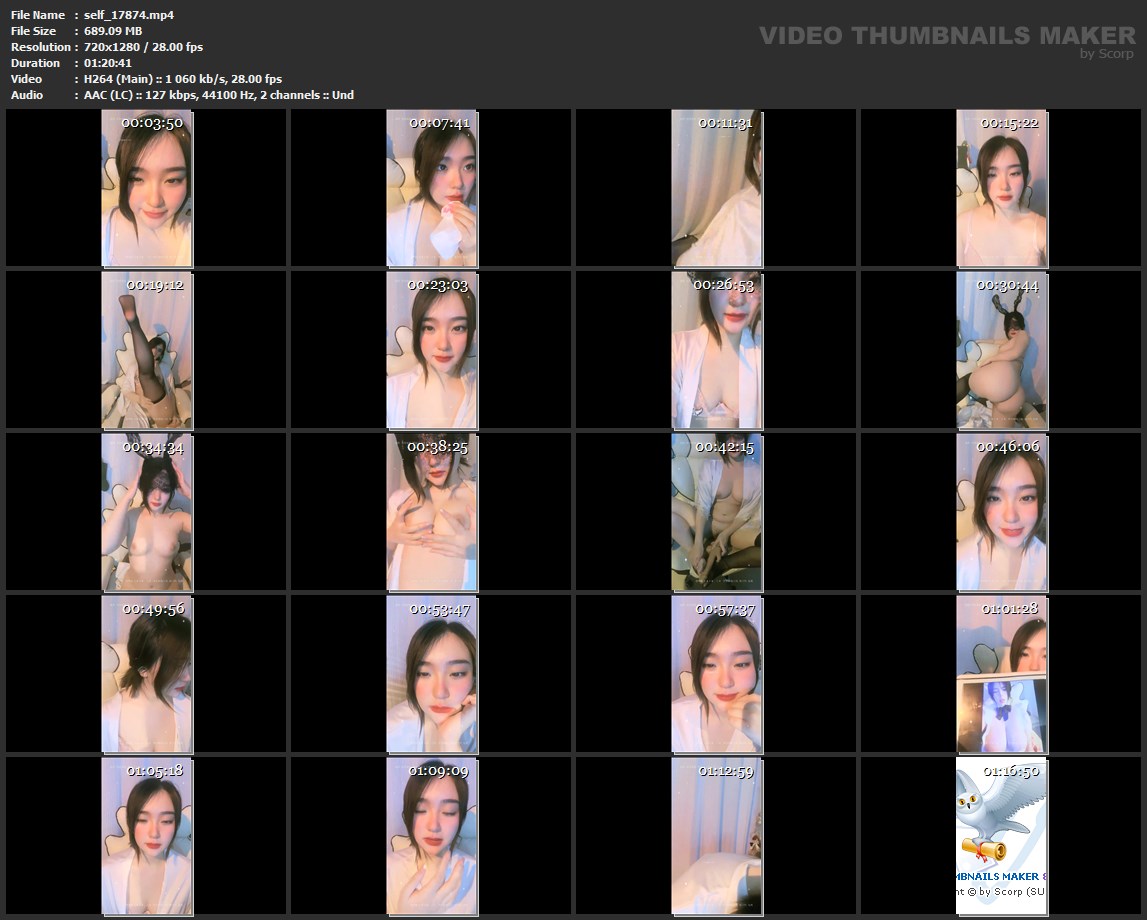Open the 00:53:47 frame

pyautogui.click(x=432, y=674)
